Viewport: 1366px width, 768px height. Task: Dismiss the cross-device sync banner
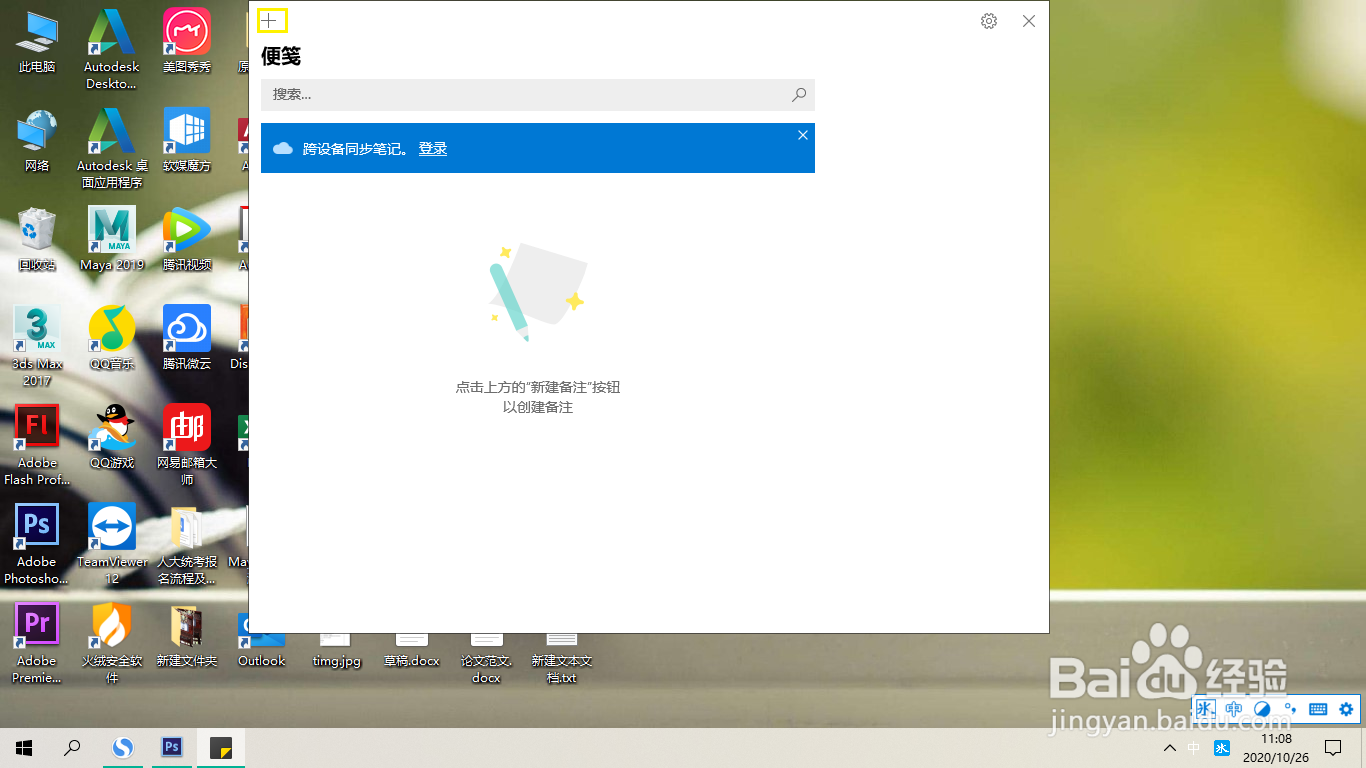pyautogui.click(x=802, y=134)
